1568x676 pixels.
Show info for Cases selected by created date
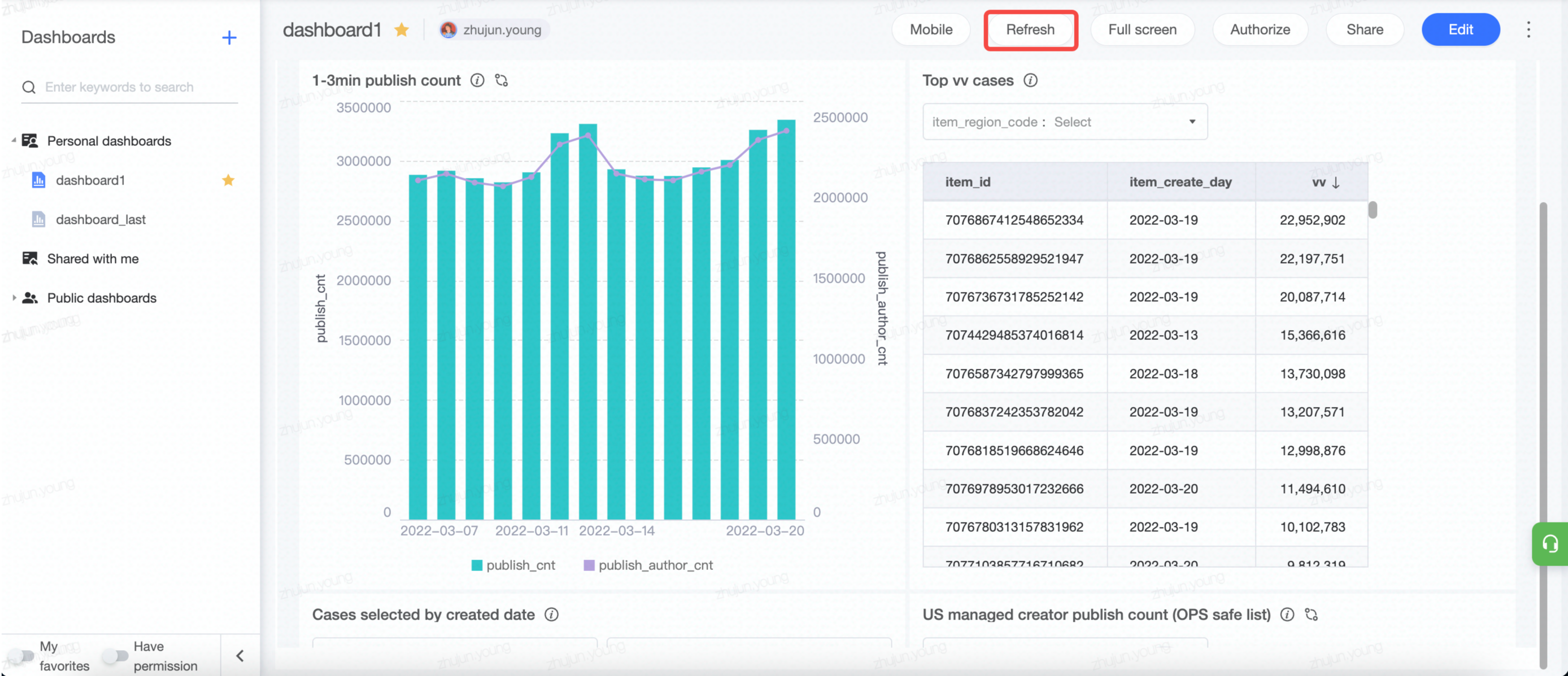pyautogui.click(x=551, y=615)
